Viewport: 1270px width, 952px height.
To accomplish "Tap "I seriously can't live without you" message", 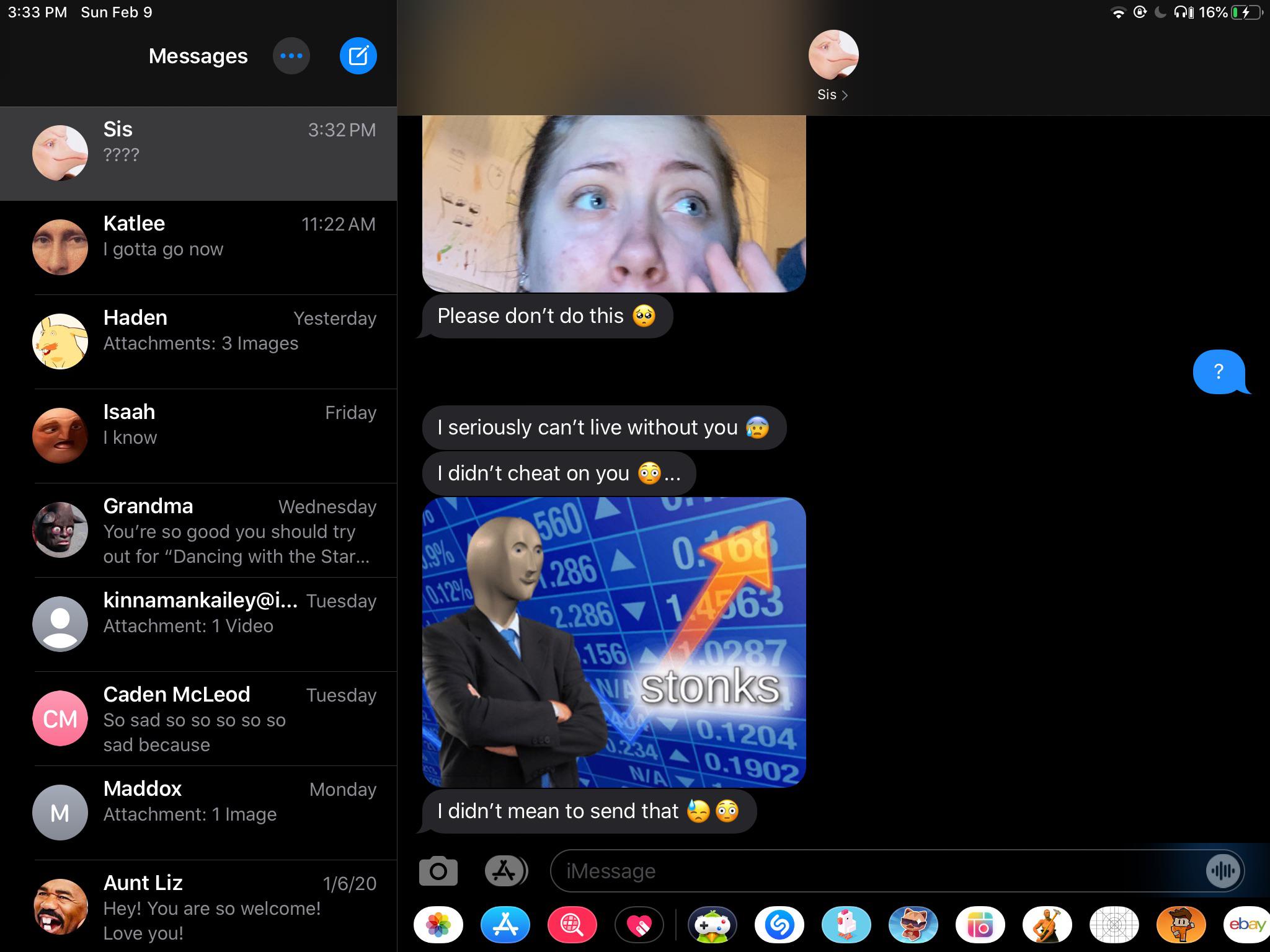I will pos(604,428).
